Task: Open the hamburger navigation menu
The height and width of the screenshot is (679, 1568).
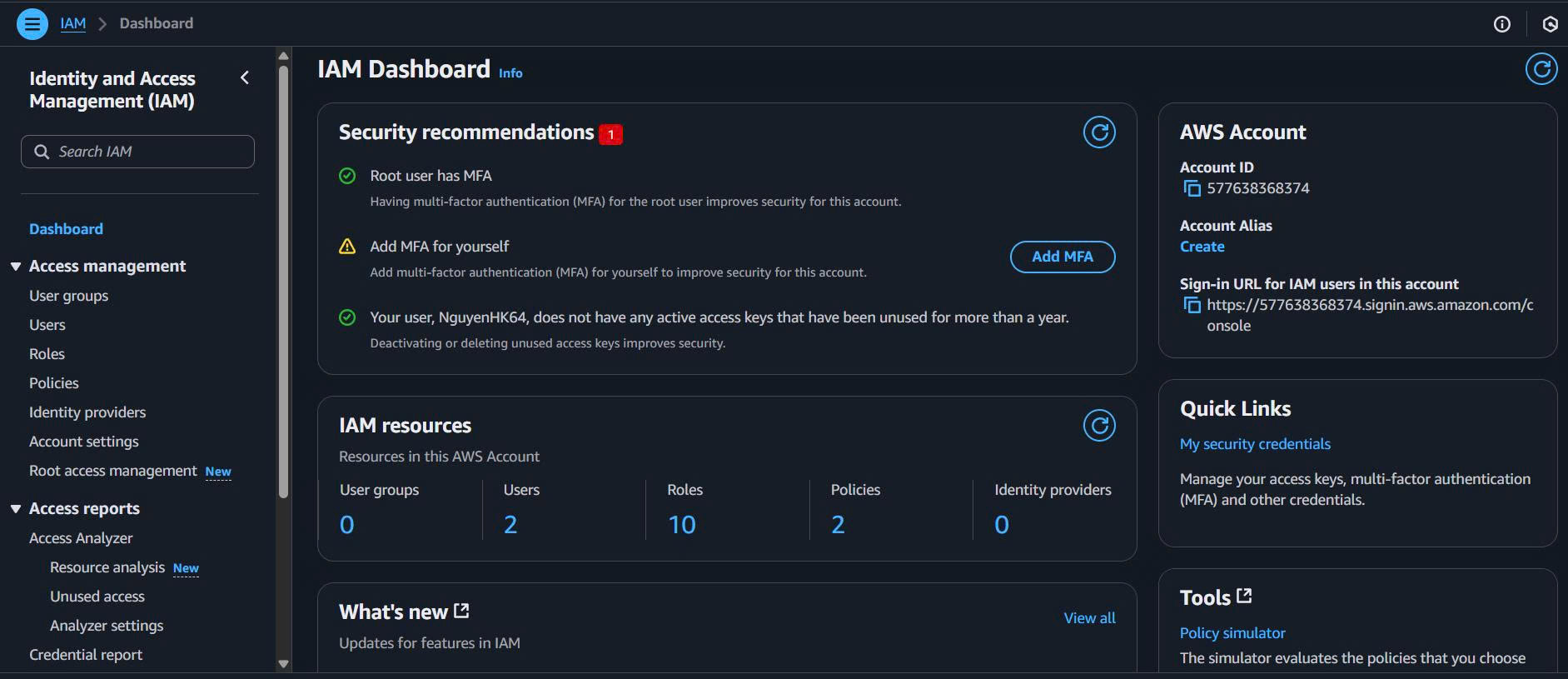Action: click(x=32, y=23)
